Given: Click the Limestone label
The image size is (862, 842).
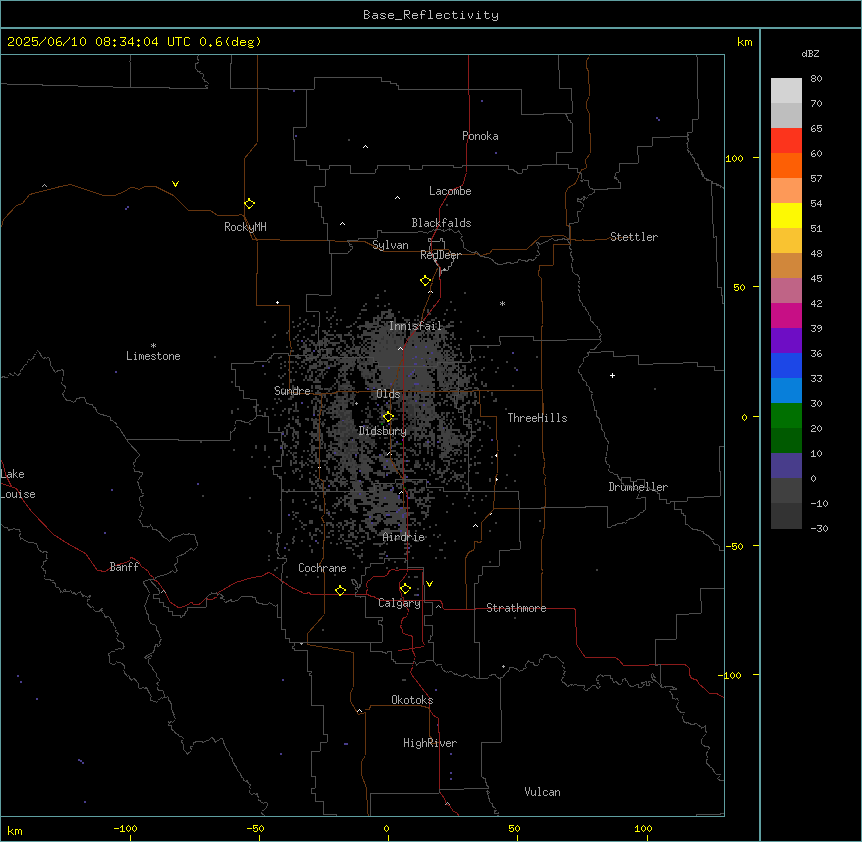Looking at the screenshot, I should (153, 356).
